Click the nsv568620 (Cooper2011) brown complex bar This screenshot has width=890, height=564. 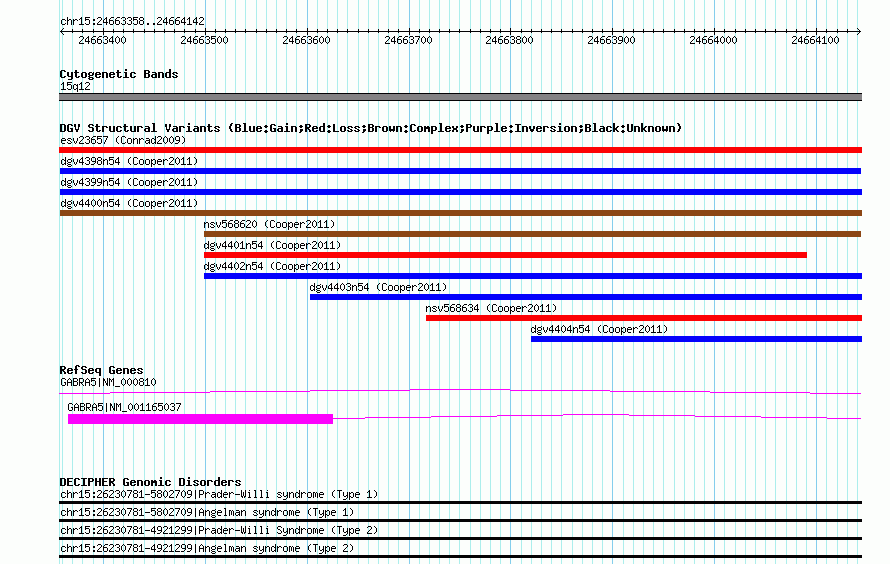pos(532,234)
